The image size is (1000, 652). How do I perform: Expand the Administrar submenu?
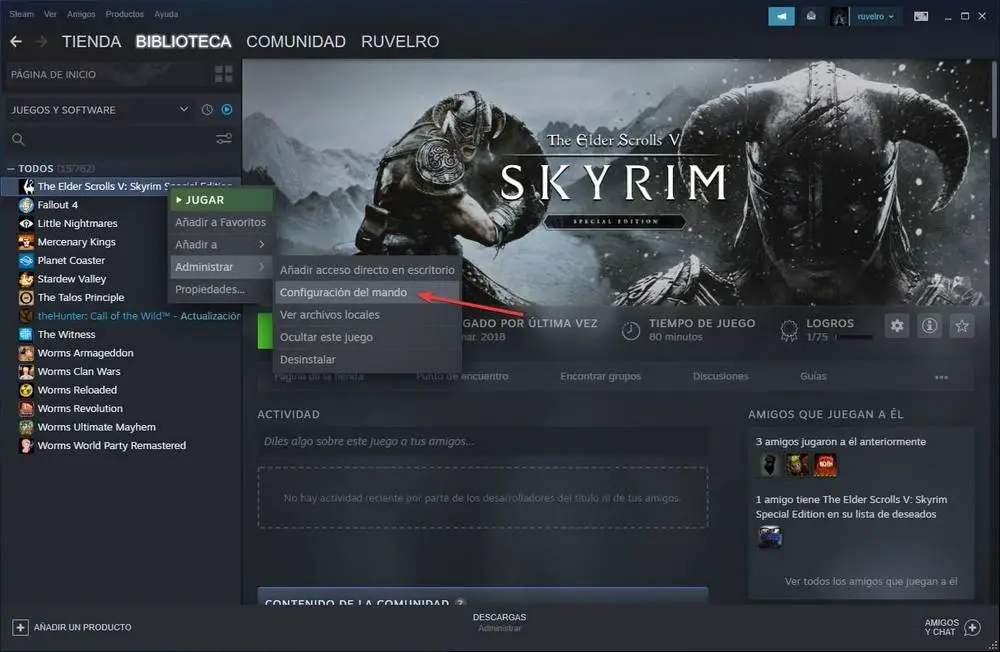[x=221, y=267]
